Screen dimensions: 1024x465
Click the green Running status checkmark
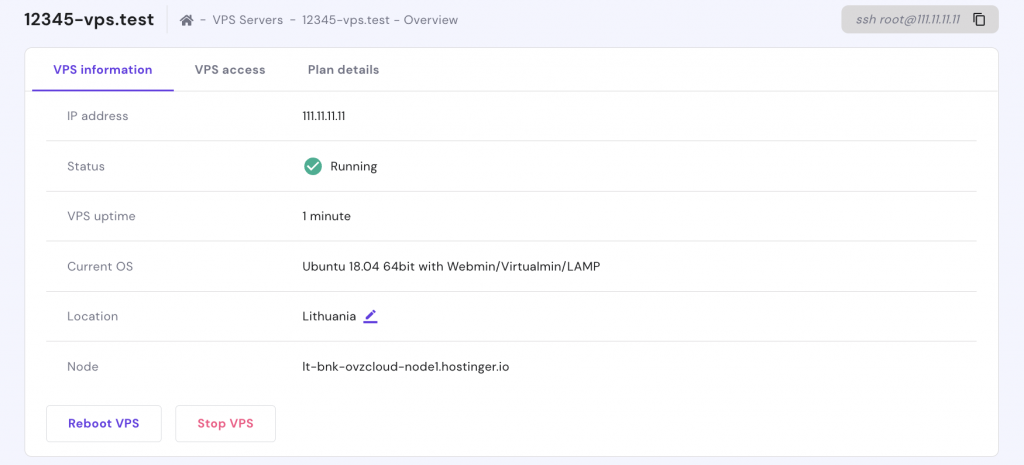click(313, 166)
